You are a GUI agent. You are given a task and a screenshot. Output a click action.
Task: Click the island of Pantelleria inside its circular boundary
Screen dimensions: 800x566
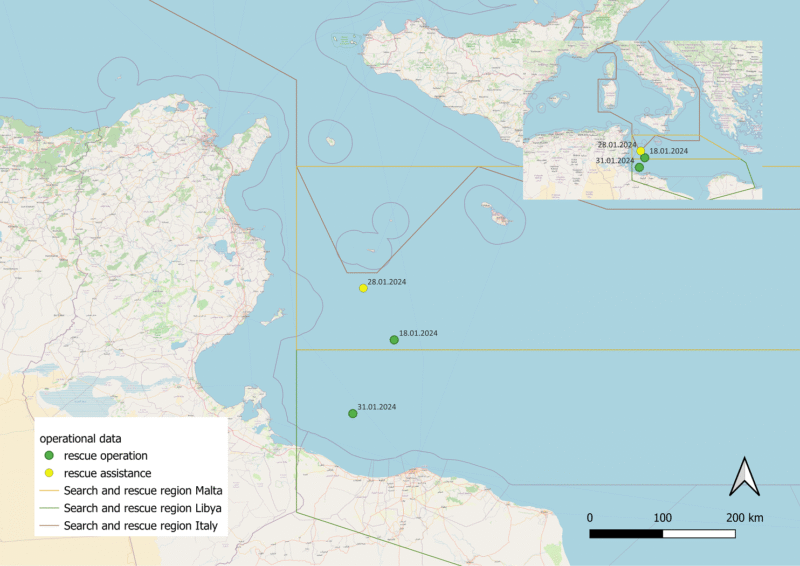click(x=331, y=141)
